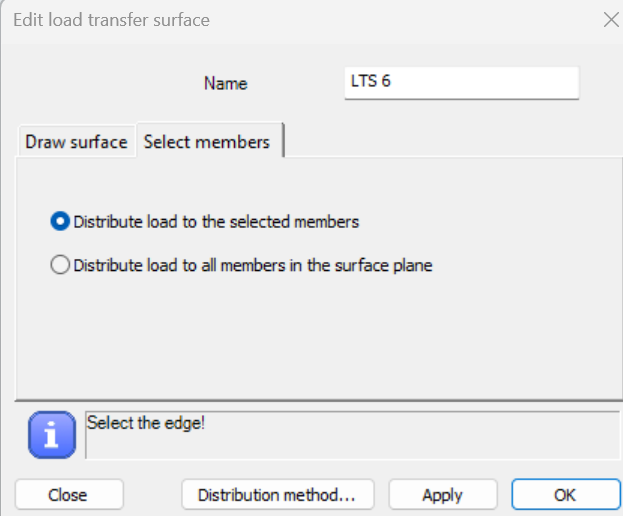This screenshot has width=623, height=516.
Task: Click the empty space left of the Name label
Action: [x=100, y=84]
